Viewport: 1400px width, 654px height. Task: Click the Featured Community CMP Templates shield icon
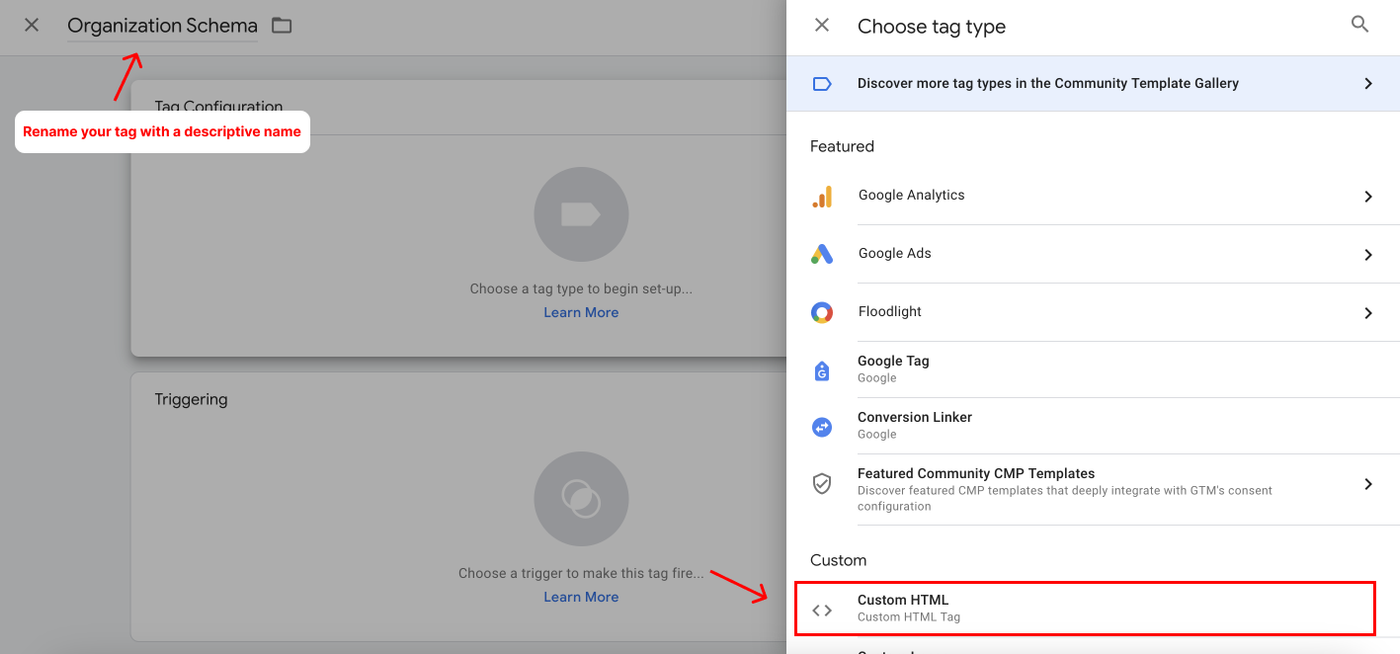coord(822,483)
